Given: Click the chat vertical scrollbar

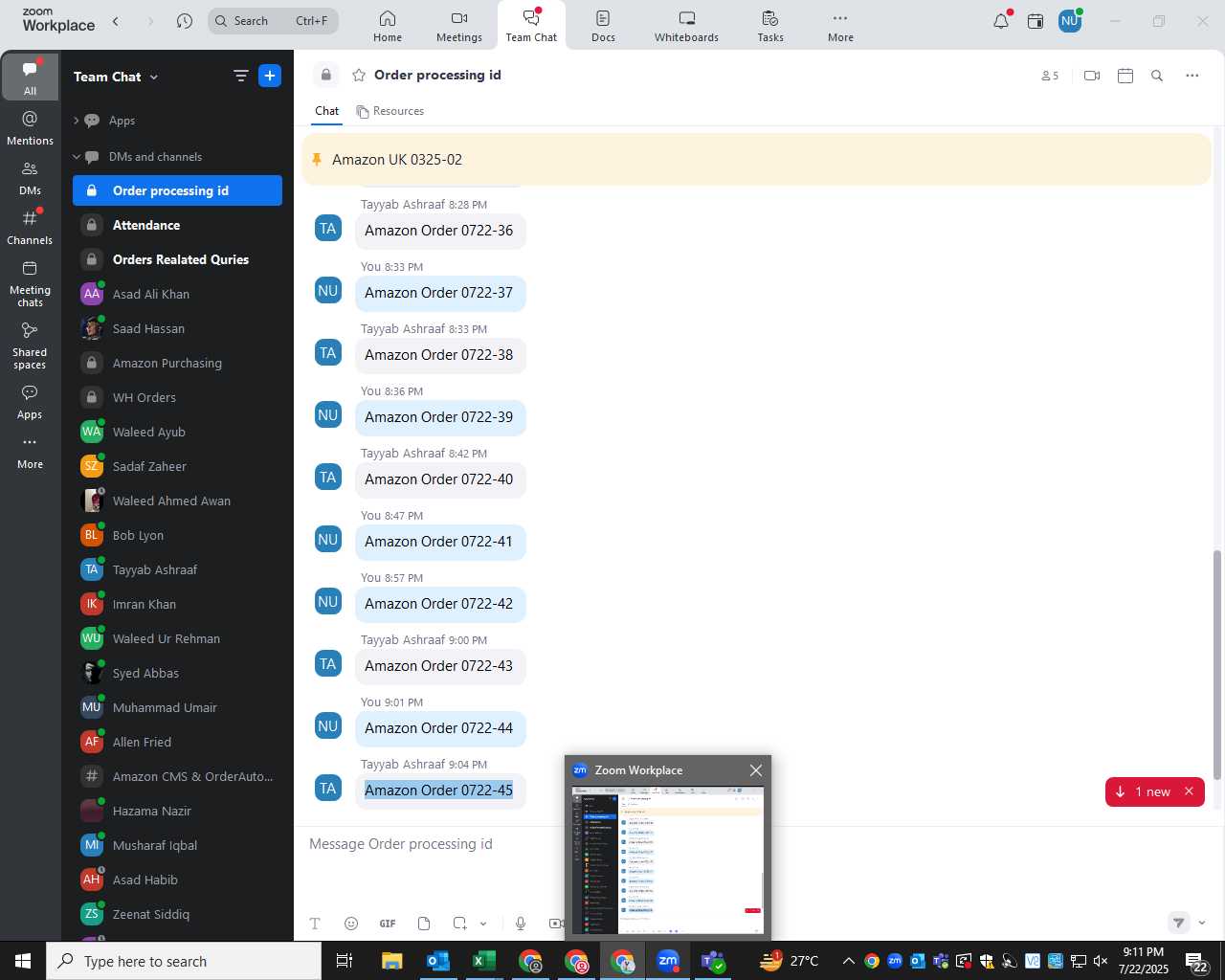Looking at the screenshot, I should click(1217, 665).
